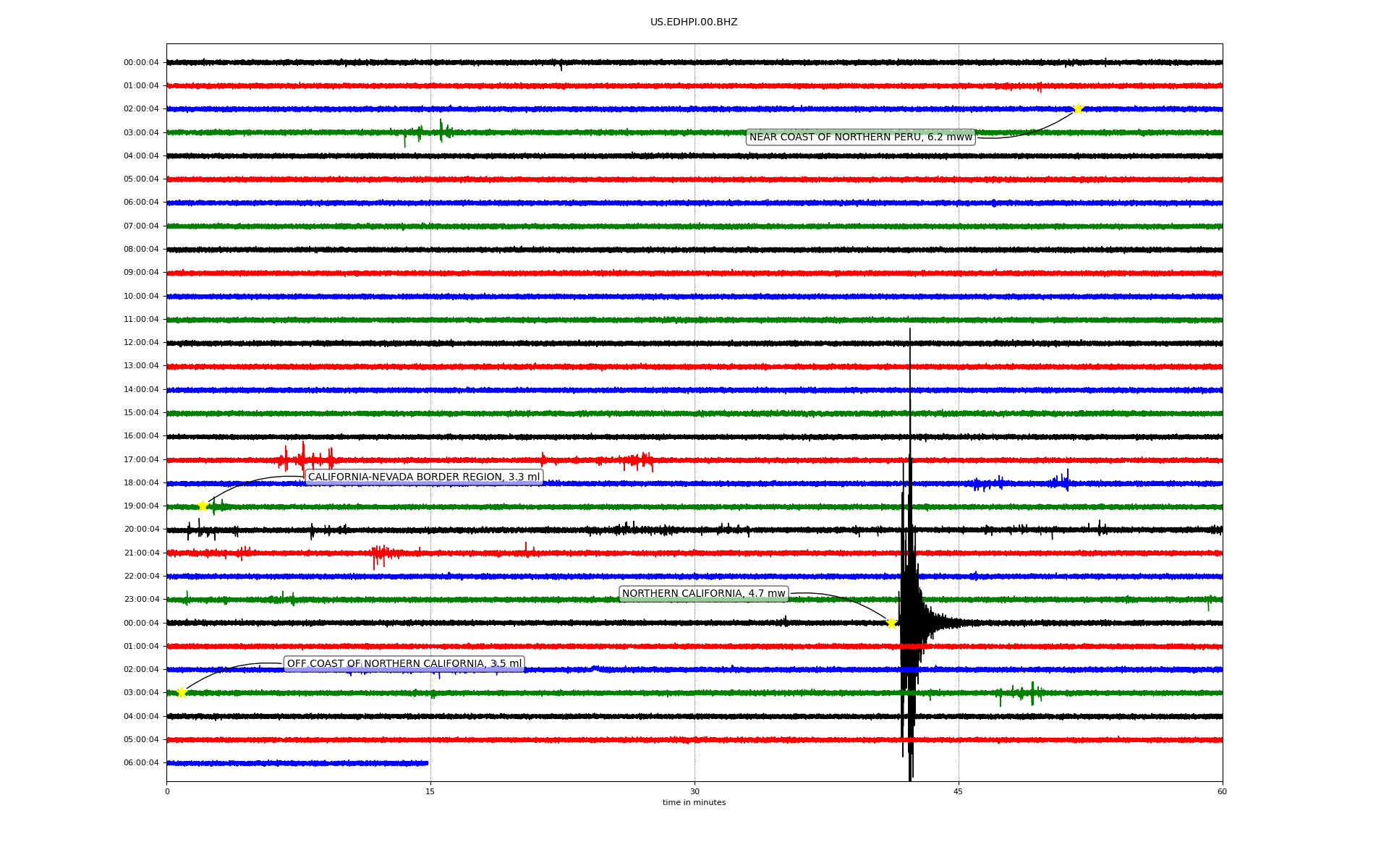The width and height of the screenshot is (1389, 868).
Task: Select the CALIFORNIA-NEVADA BORDER REGION annotation
Action: pyautogui.click(x=423, y=477)
